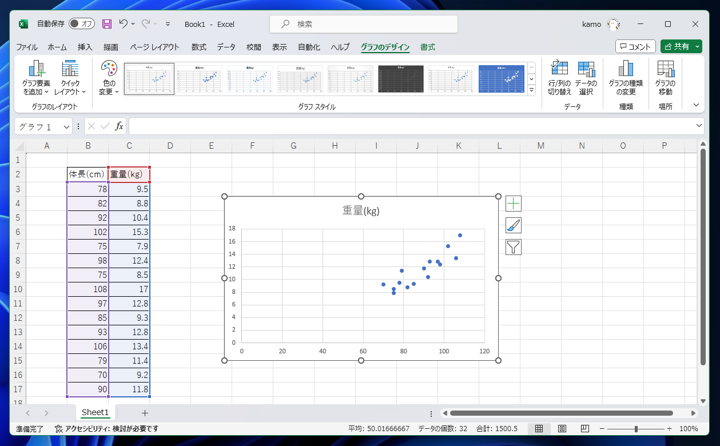Switch to the 書式 tab
This screenshot has width=720, height=446.
tap(428, 47)
